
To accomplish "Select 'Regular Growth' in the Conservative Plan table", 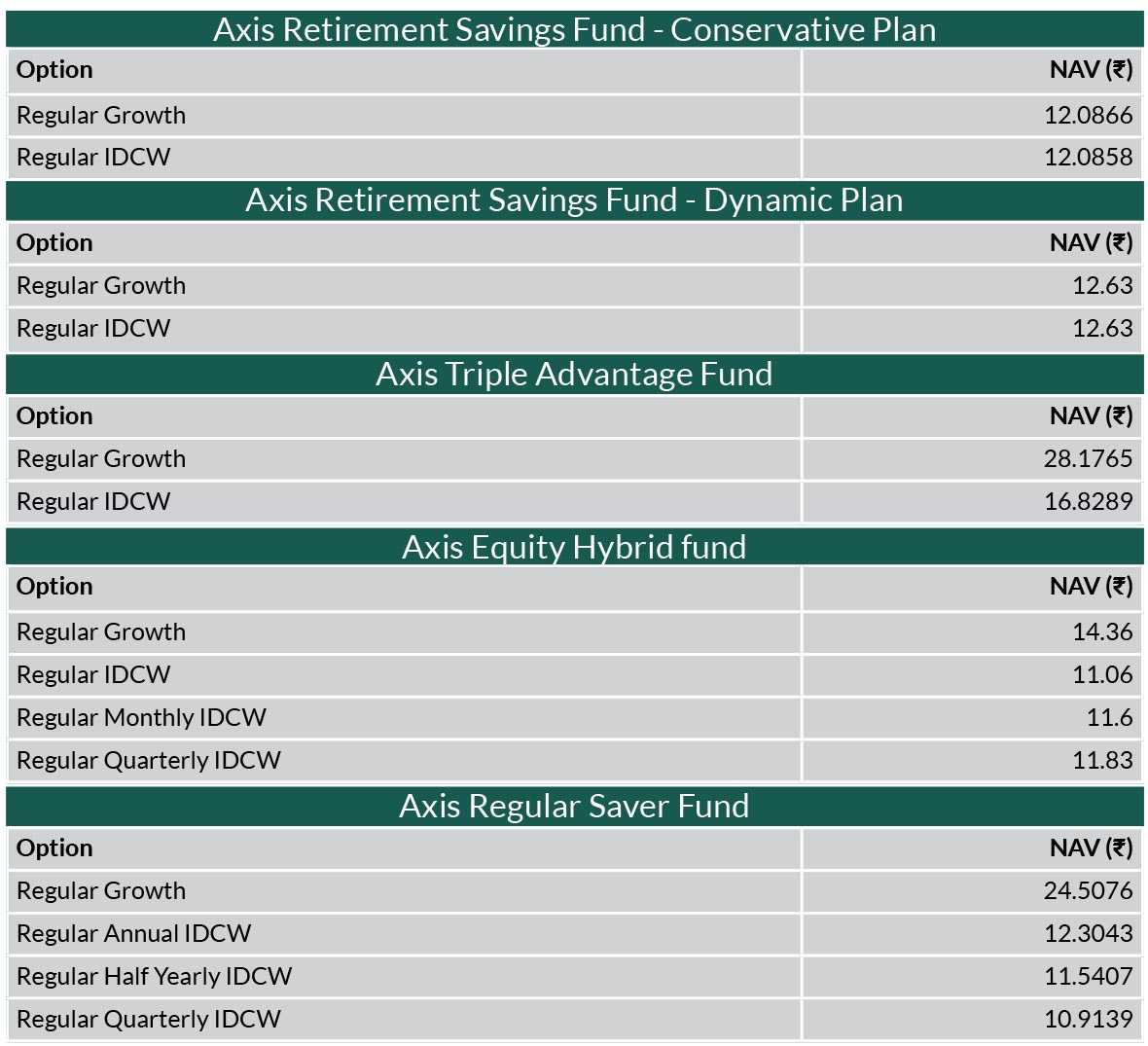I will coord(101,115).
